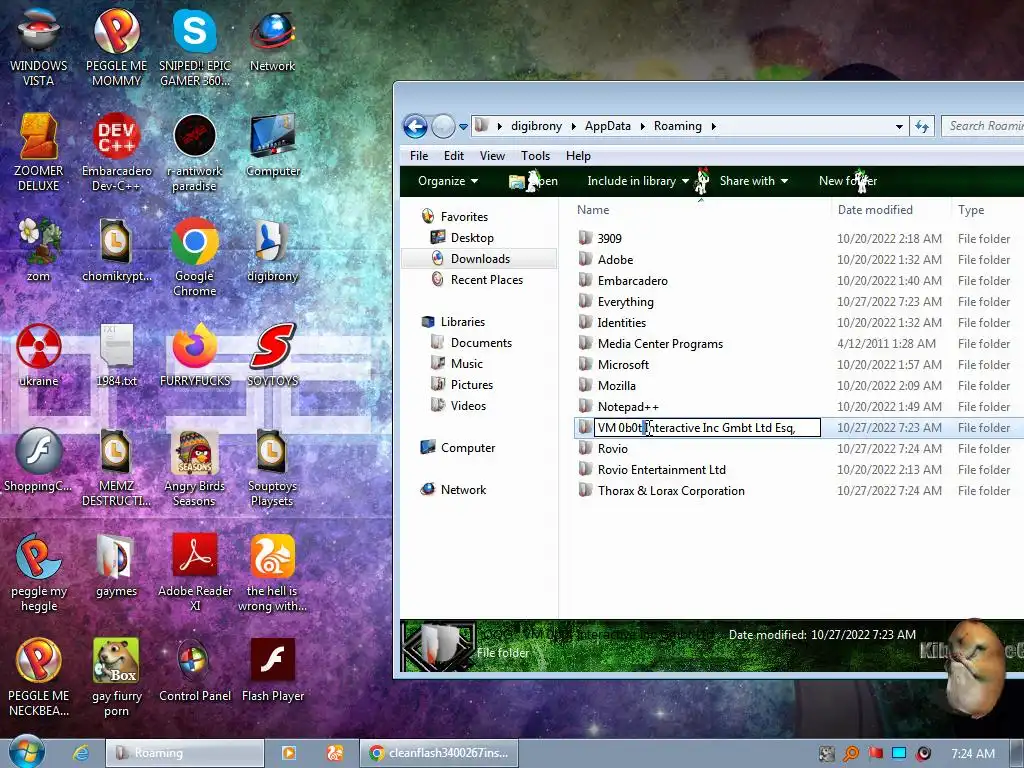Viewport: 1024px width, 768px height.
Task: Select Thorax & Lorax Corporation folder
Action: click(671, 490)
